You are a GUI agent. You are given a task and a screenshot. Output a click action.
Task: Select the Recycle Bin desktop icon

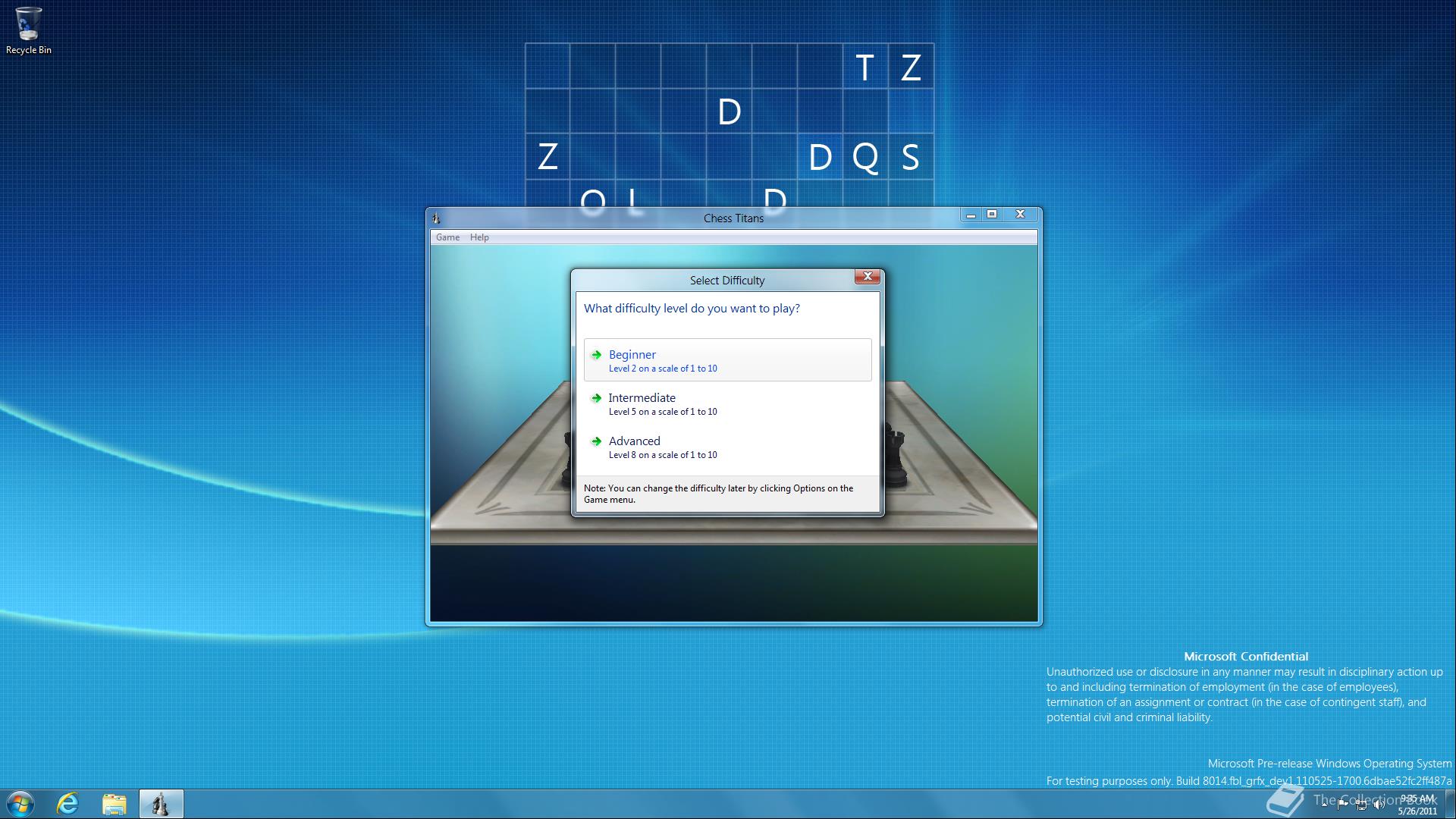[x=29, y=31]
